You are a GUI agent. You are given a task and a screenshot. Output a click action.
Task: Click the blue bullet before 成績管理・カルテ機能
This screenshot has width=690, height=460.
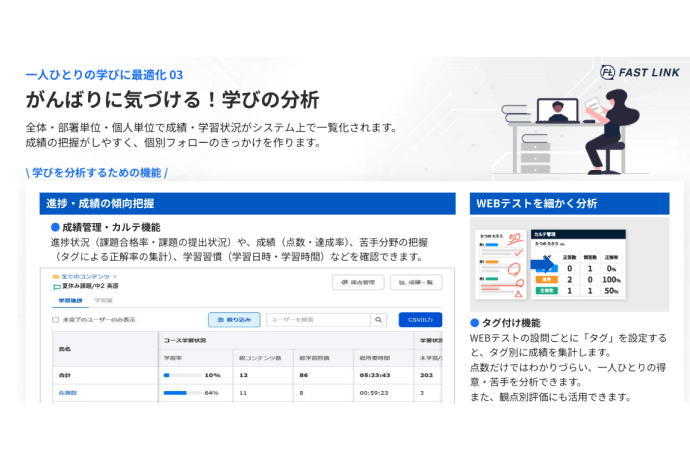click(x=55, y=227)
